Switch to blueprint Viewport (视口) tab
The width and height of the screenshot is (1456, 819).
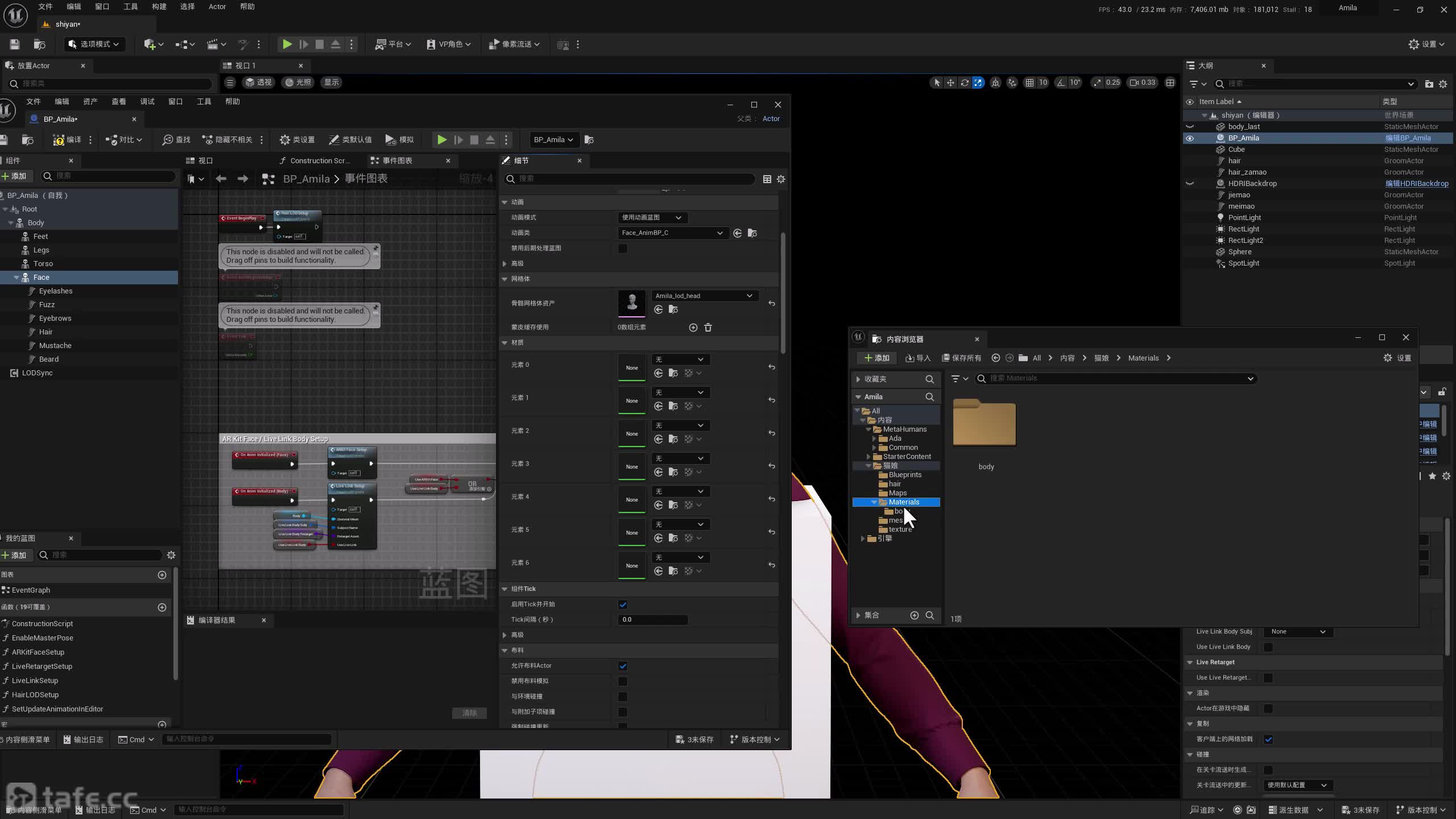pyautogui.click(x=205, y=161)
